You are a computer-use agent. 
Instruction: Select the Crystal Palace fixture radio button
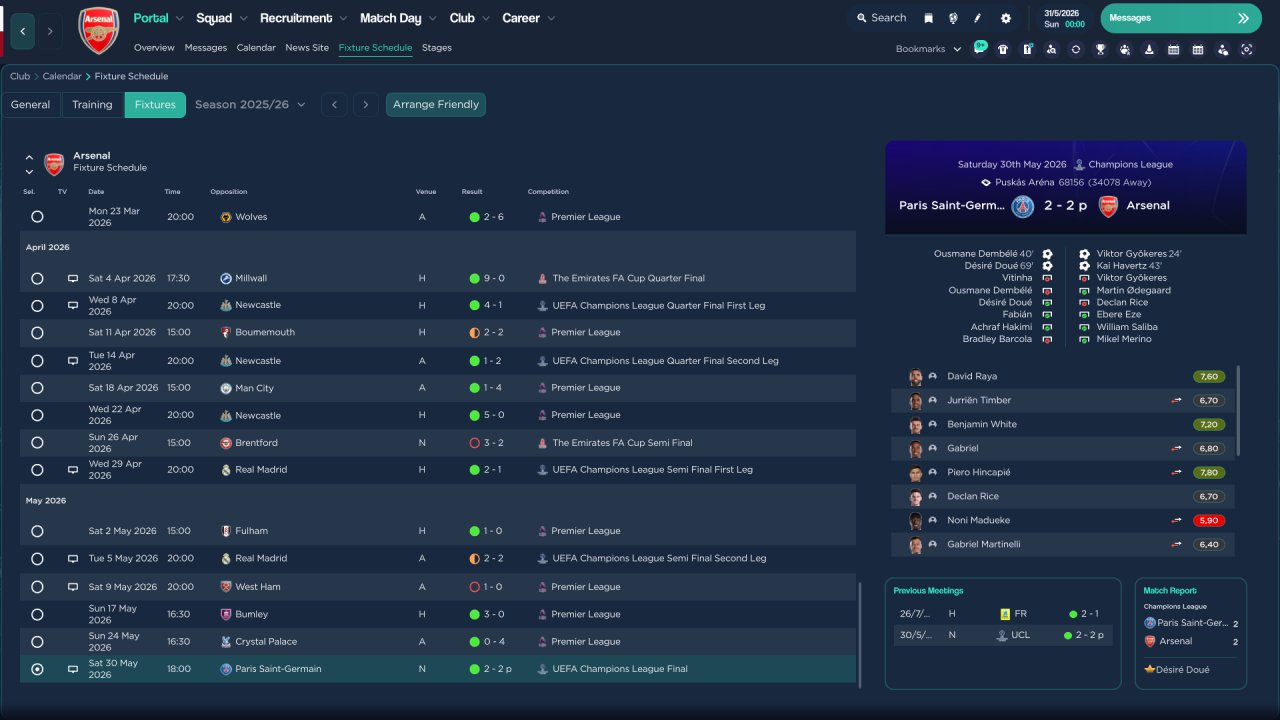37,642
